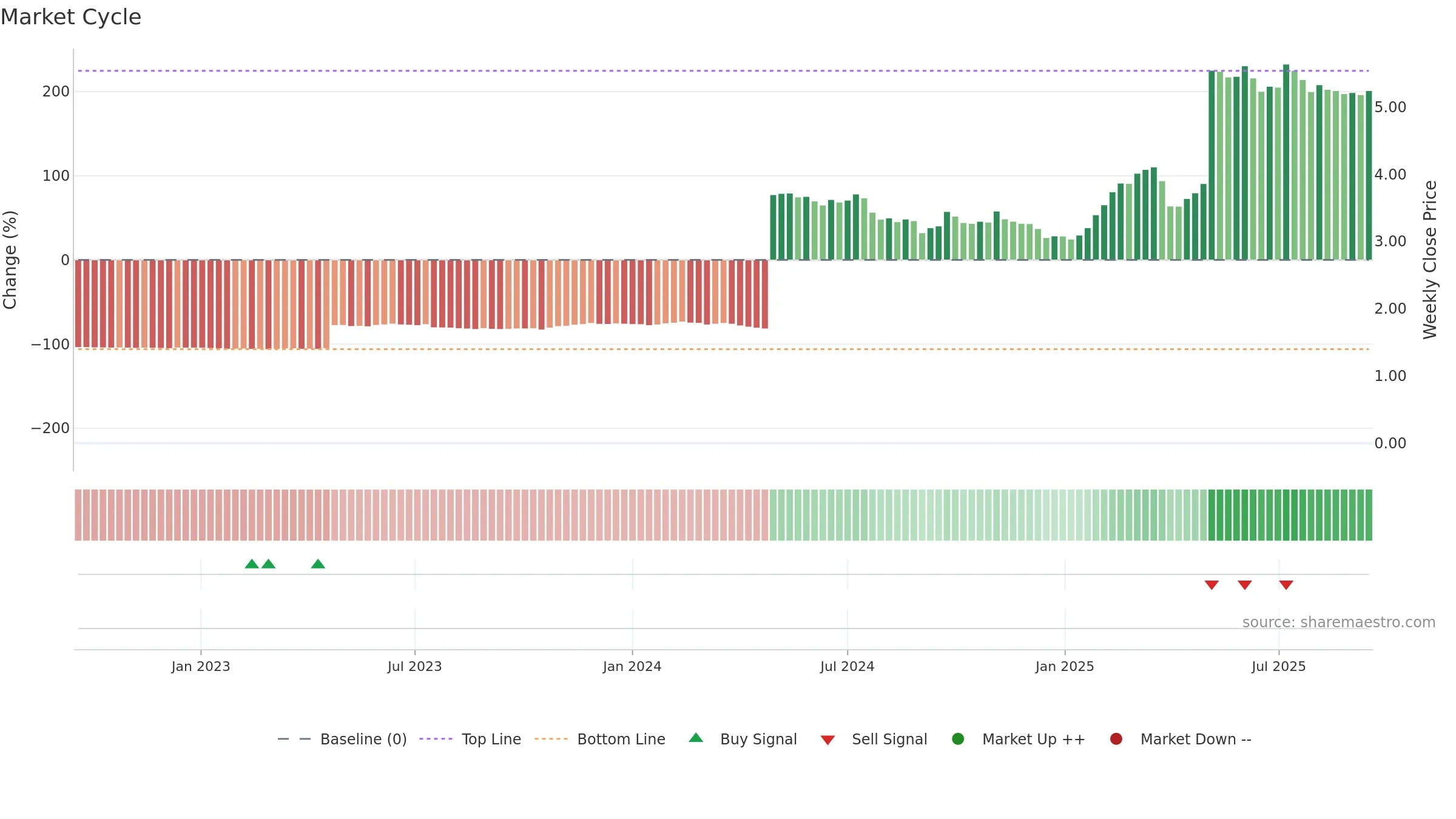
Task: Click the green Market Up circle icon in legend
Action: (958, 739)
